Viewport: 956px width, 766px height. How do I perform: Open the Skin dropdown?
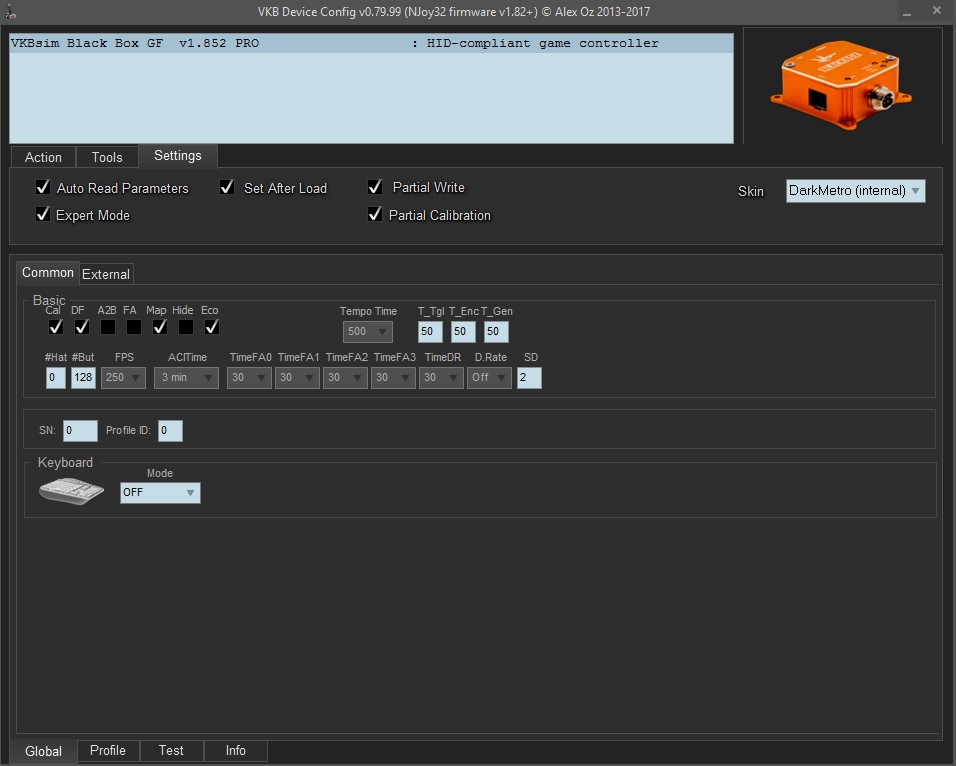tap(855, 191)
